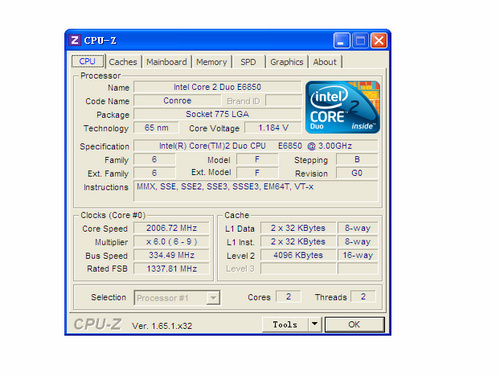500x375 pixels.
Task: Select the SPD tab
Action: coord(248,62)
